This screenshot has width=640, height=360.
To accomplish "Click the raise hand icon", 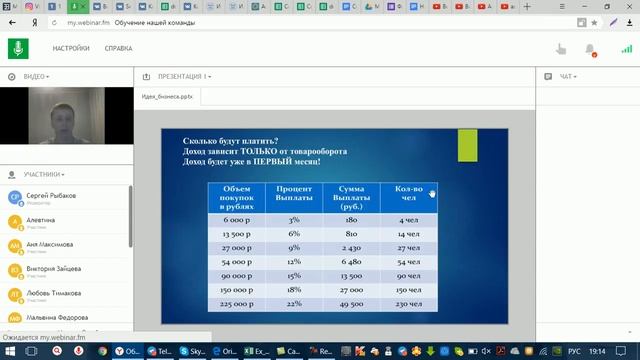I will 561,49.
